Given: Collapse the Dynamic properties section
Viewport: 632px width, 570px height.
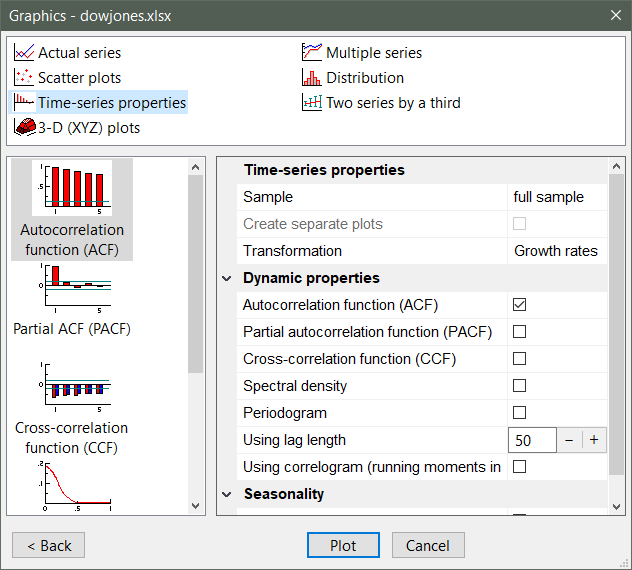Looking at the screenshot, I should (x=227, y=278).
